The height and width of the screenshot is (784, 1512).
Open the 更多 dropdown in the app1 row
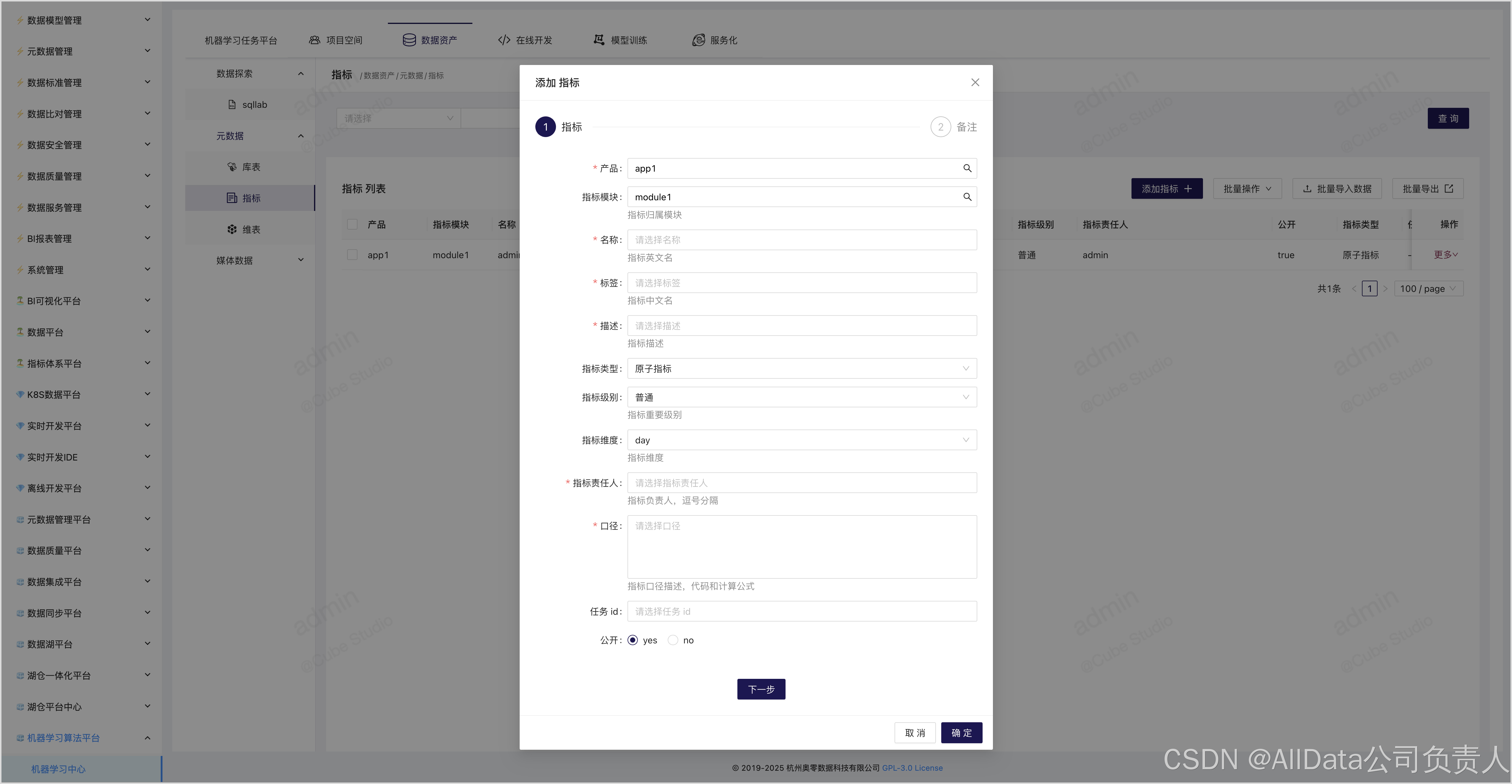click(1446, 255)
